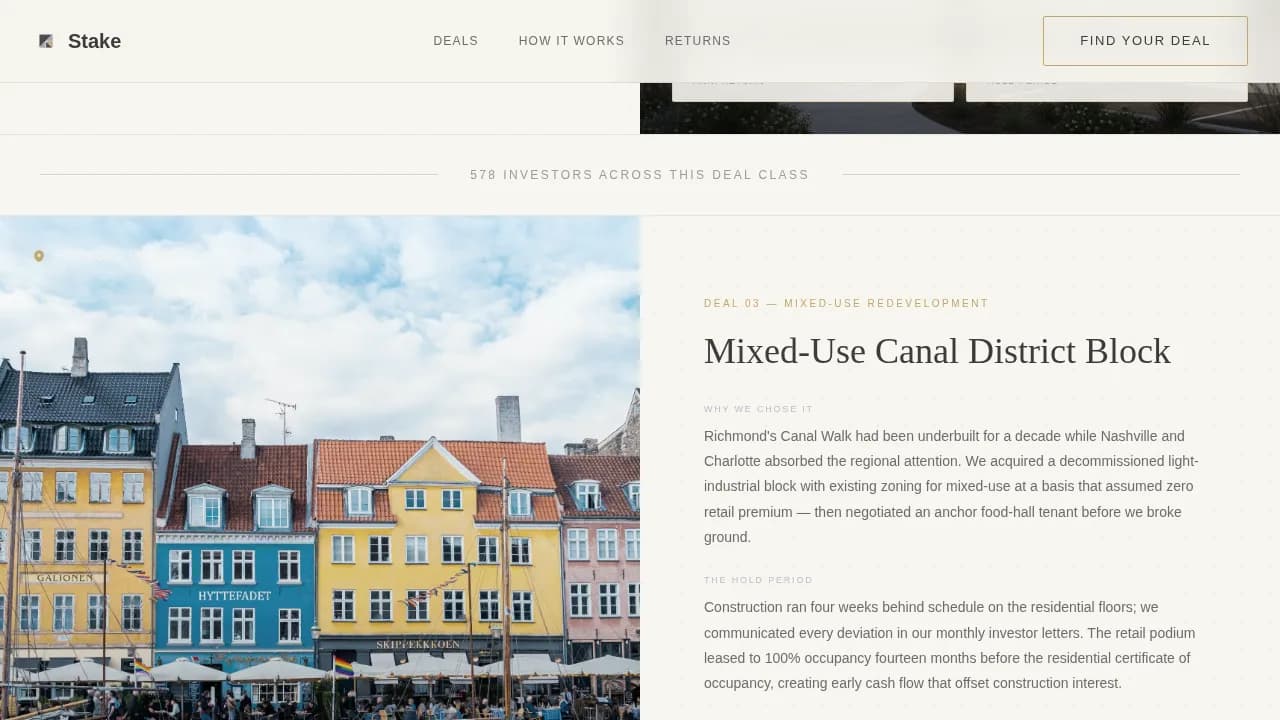Go to How It Works section
The image size is (1280, 720).
point(571,41)
